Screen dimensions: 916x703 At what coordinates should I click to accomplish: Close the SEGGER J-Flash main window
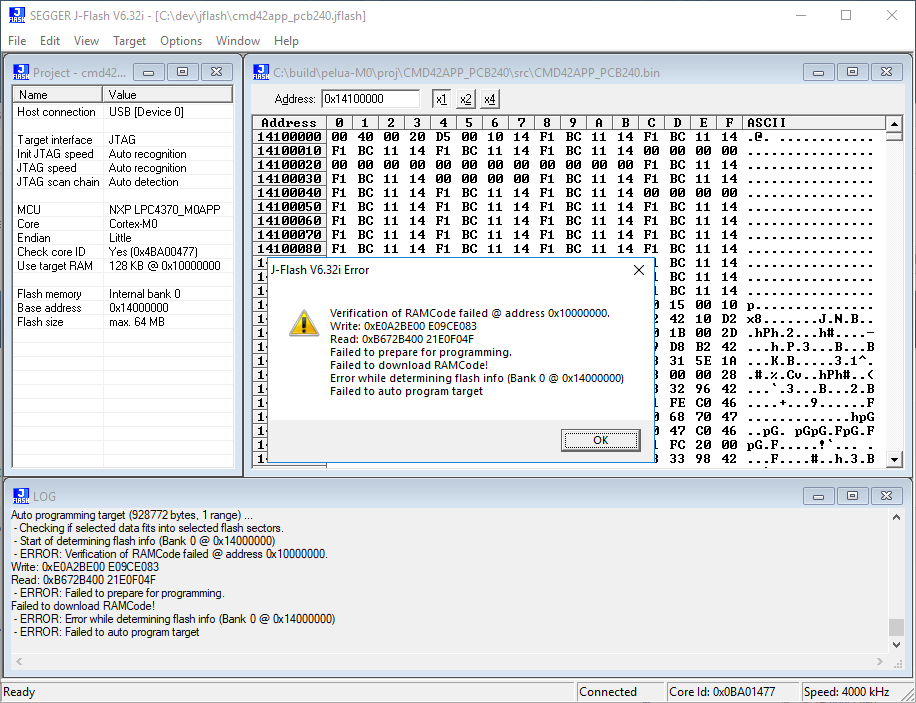tap(891, 15)
